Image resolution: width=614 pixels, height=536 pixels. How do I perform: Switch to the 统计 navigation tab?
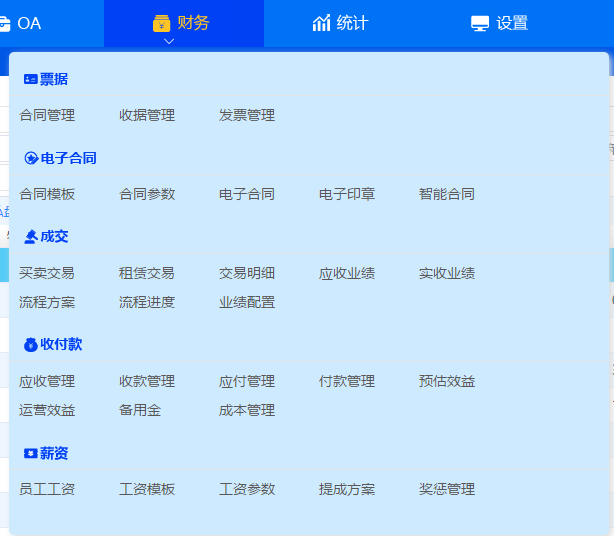(341, 23)
